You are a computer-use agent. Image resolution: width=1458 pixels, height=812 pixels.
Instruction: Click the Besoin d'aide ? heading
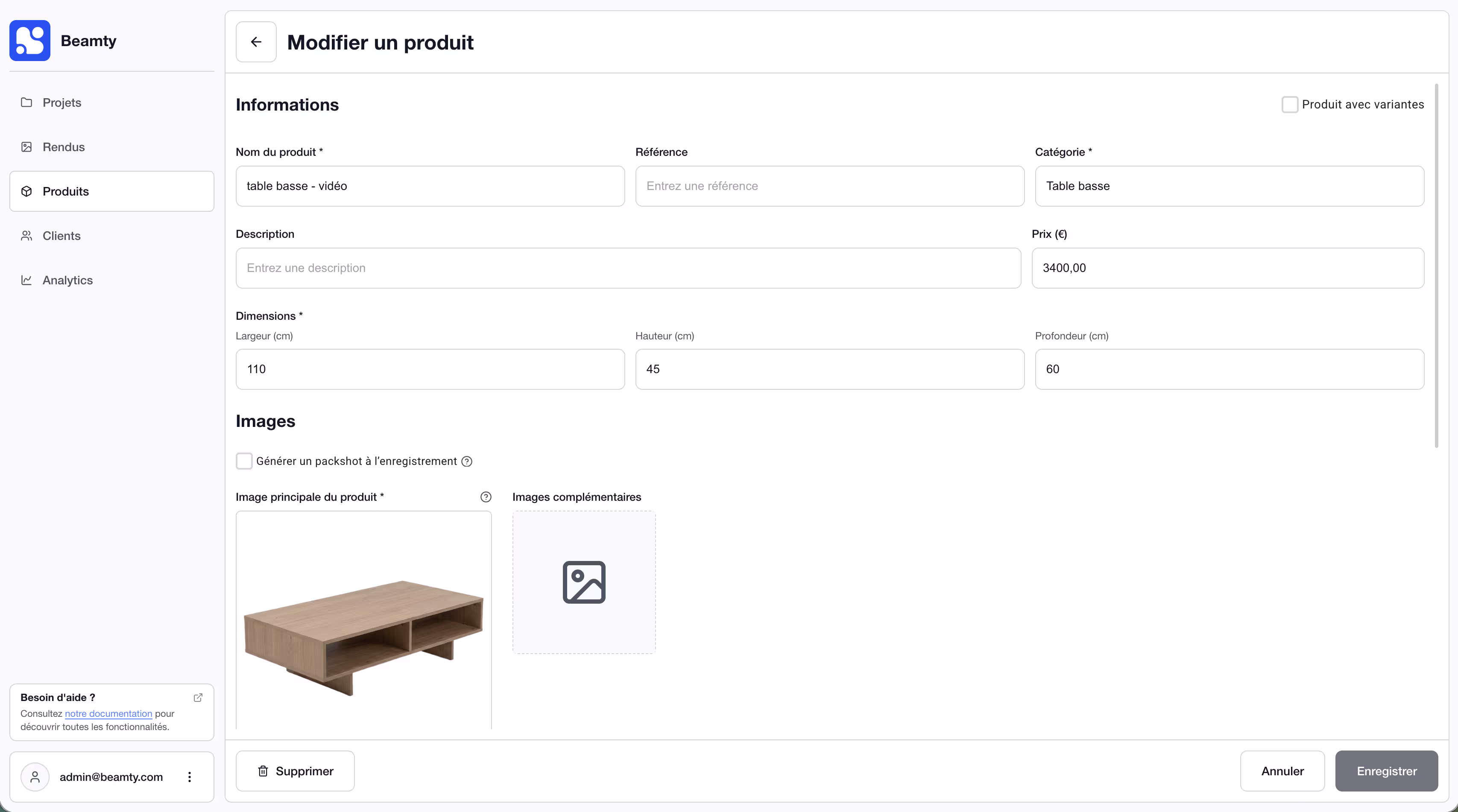[x=58, y=698]
